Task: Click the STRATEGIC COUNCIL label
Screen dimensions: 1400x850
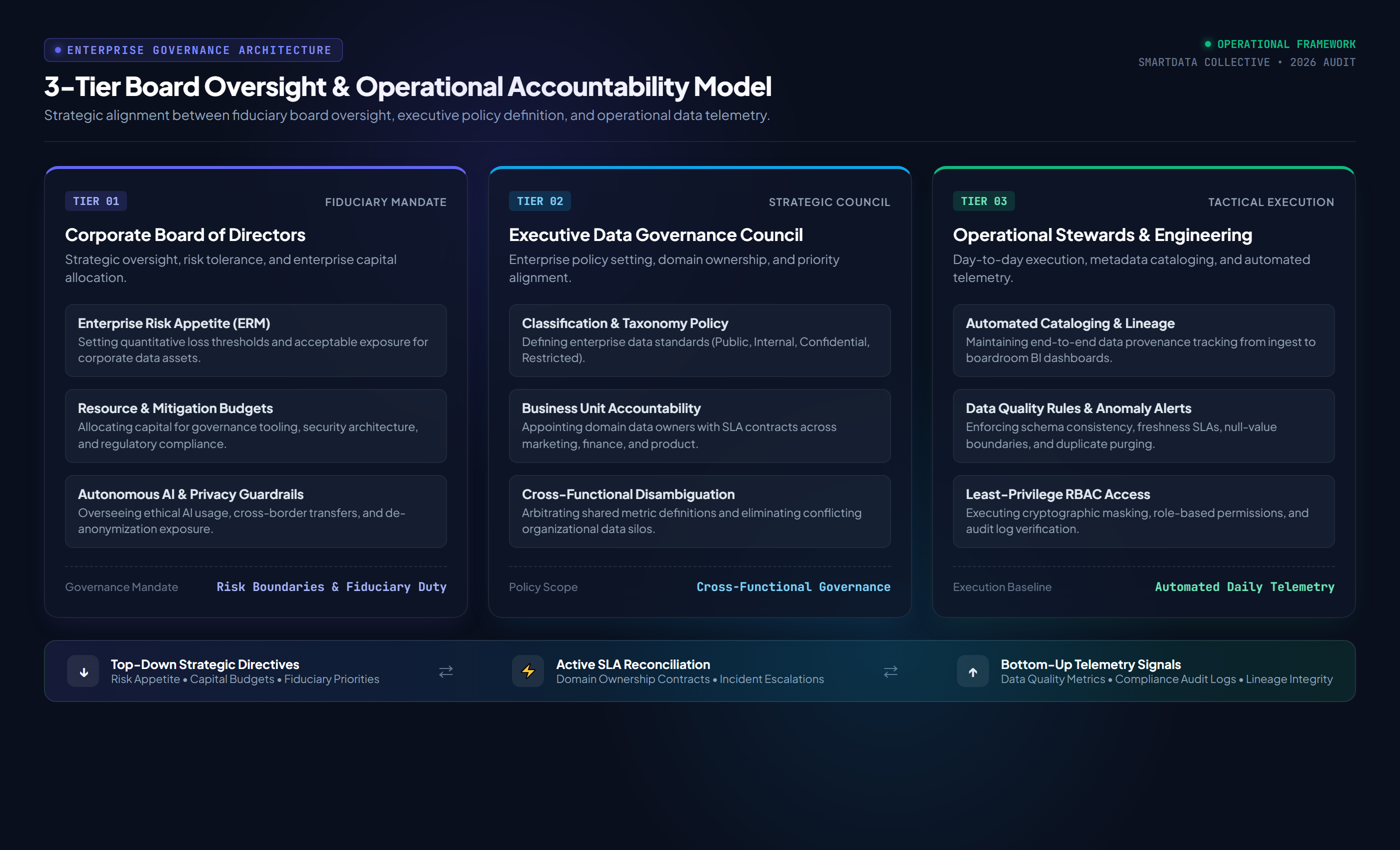Action: (829, 201)
